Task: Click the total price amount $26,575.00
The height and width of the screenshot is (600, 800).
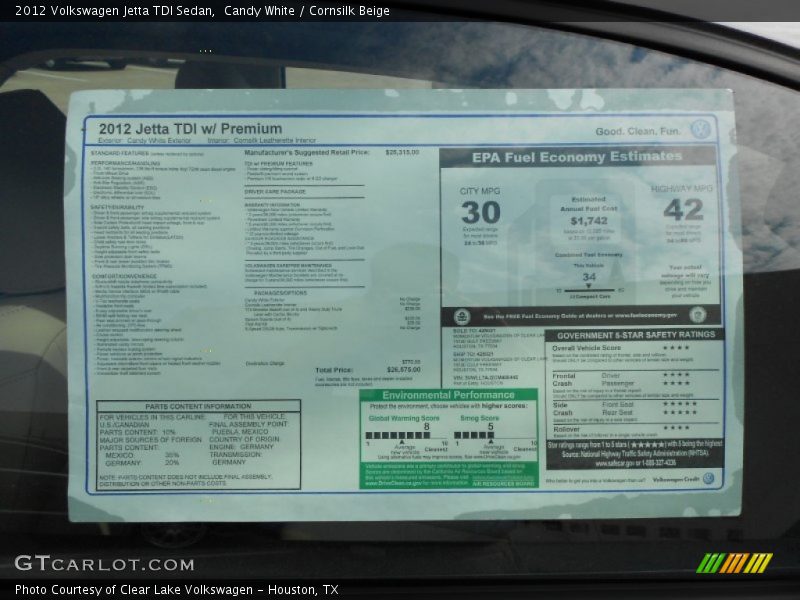Action: coord(404,369)
